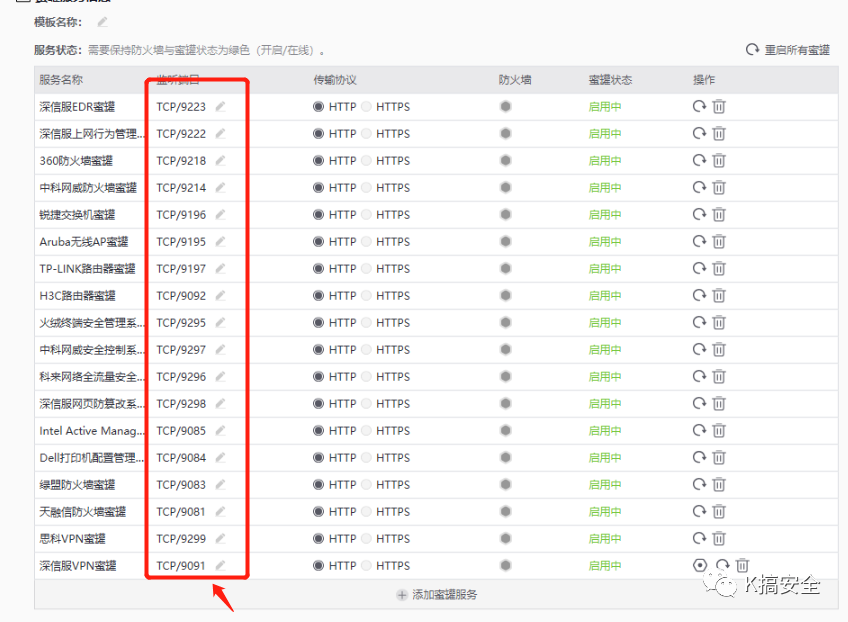
Task: Select HTTP for the TCP/9222 service
Action: [x=319, y=134]
